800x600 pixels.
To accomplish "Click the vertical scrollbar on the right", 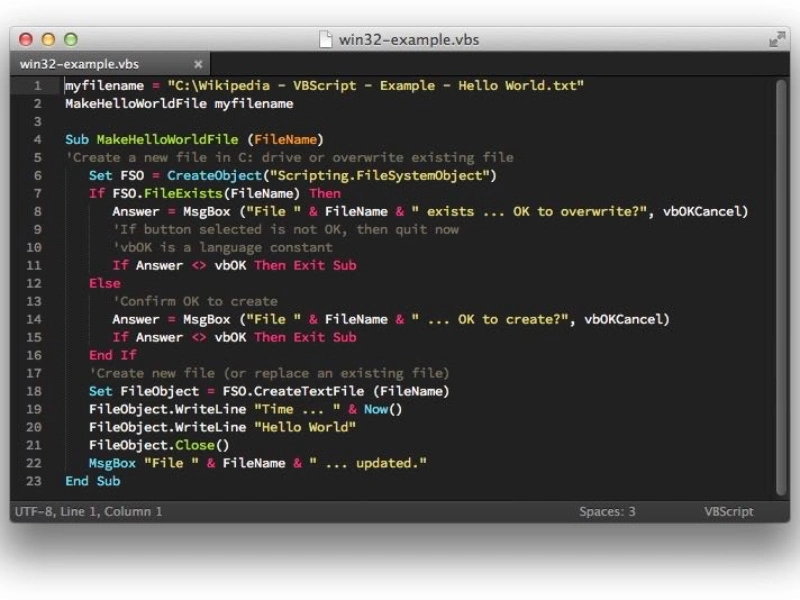I will pyautogui.click(x=781, y=280).
